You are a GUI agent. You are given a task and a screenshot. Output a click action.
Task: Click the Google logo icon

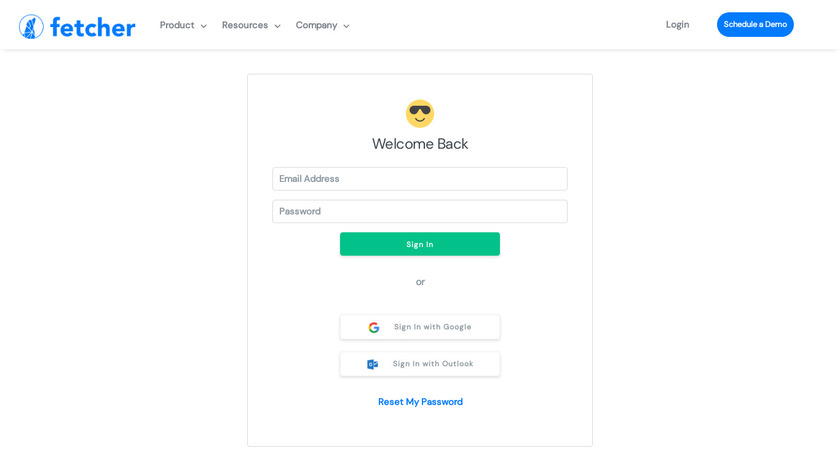[x=374, y=327]
